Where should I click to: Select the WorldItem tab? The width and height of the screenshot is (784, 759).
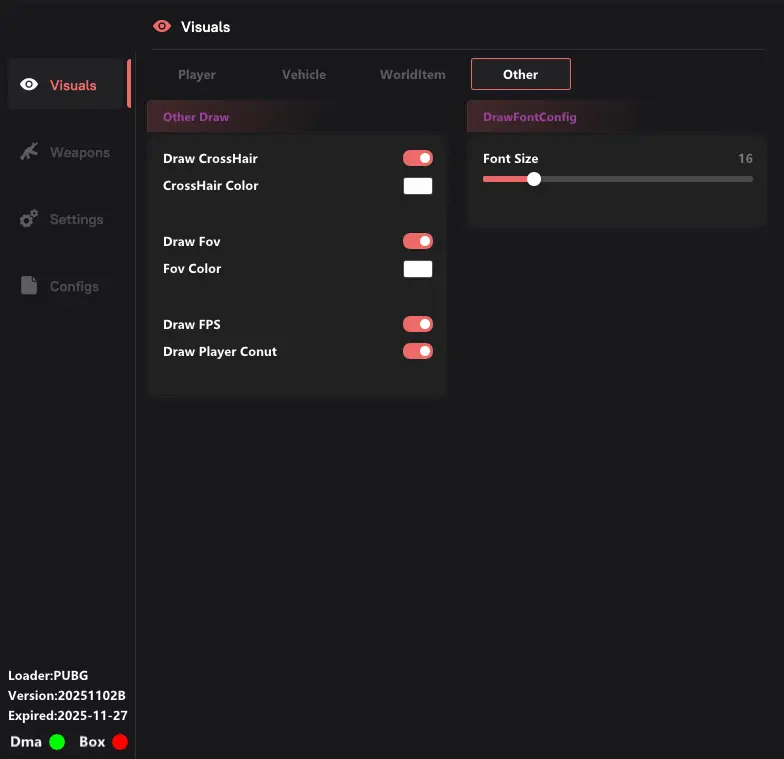412,75
